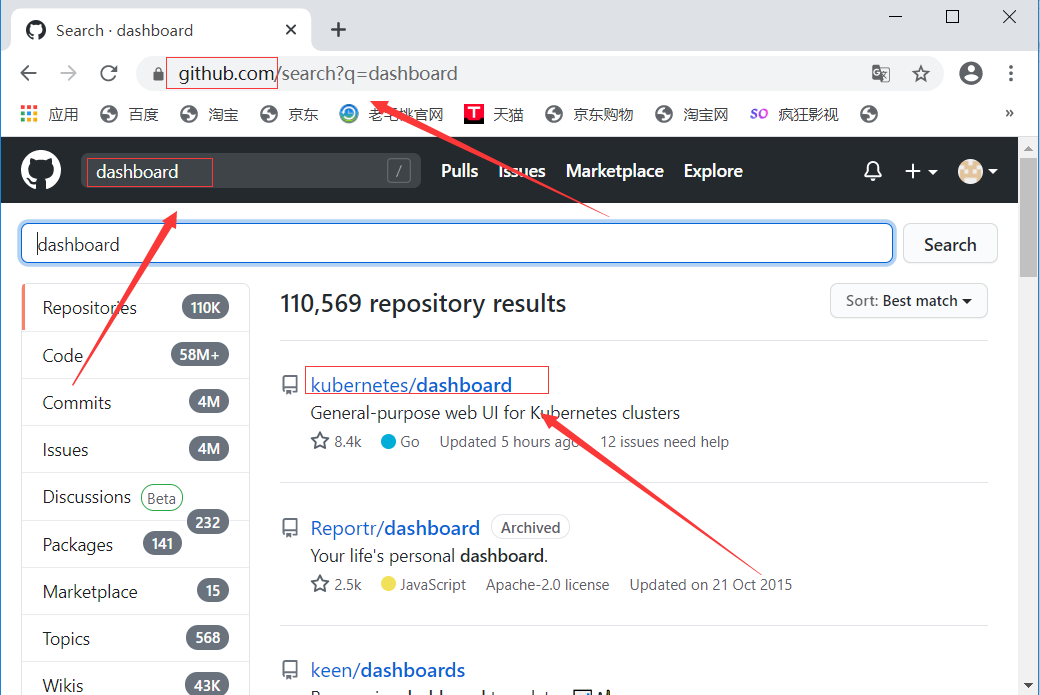Click the site security lock icon
The image size is (1040, 695).
tap(158, 73)
